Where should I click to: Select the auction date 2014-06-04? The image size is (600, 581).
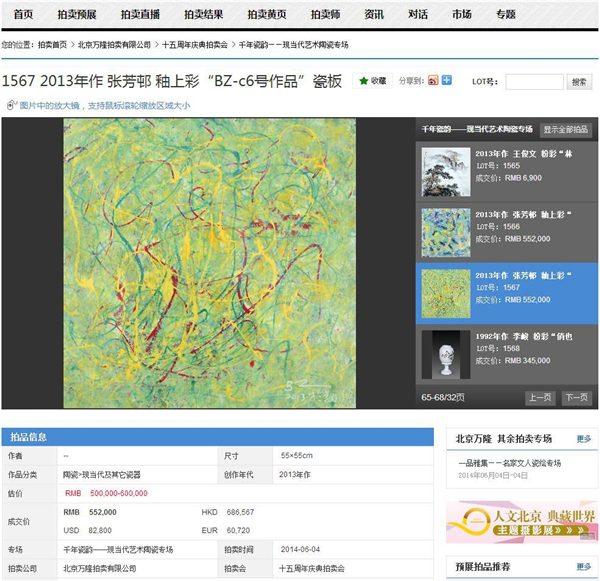pyautogui.click(x=300, y=550)
